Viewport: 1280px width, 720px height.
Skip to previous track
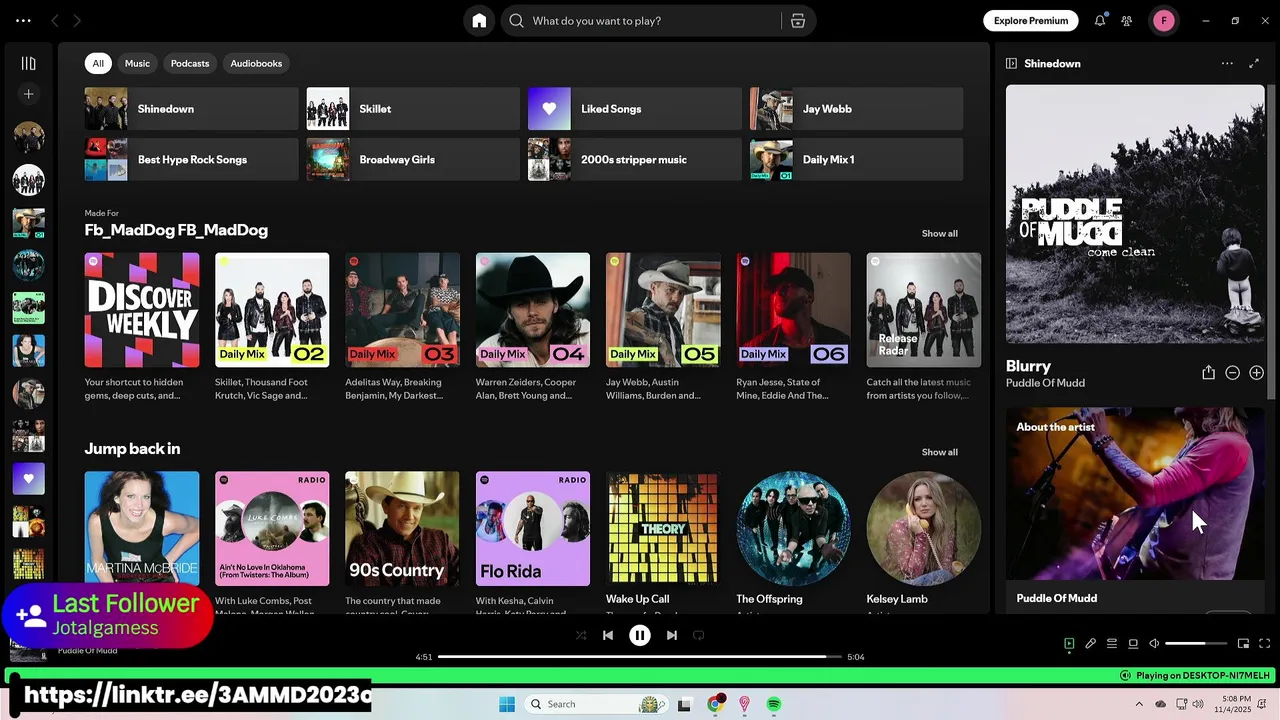(608, 635)
